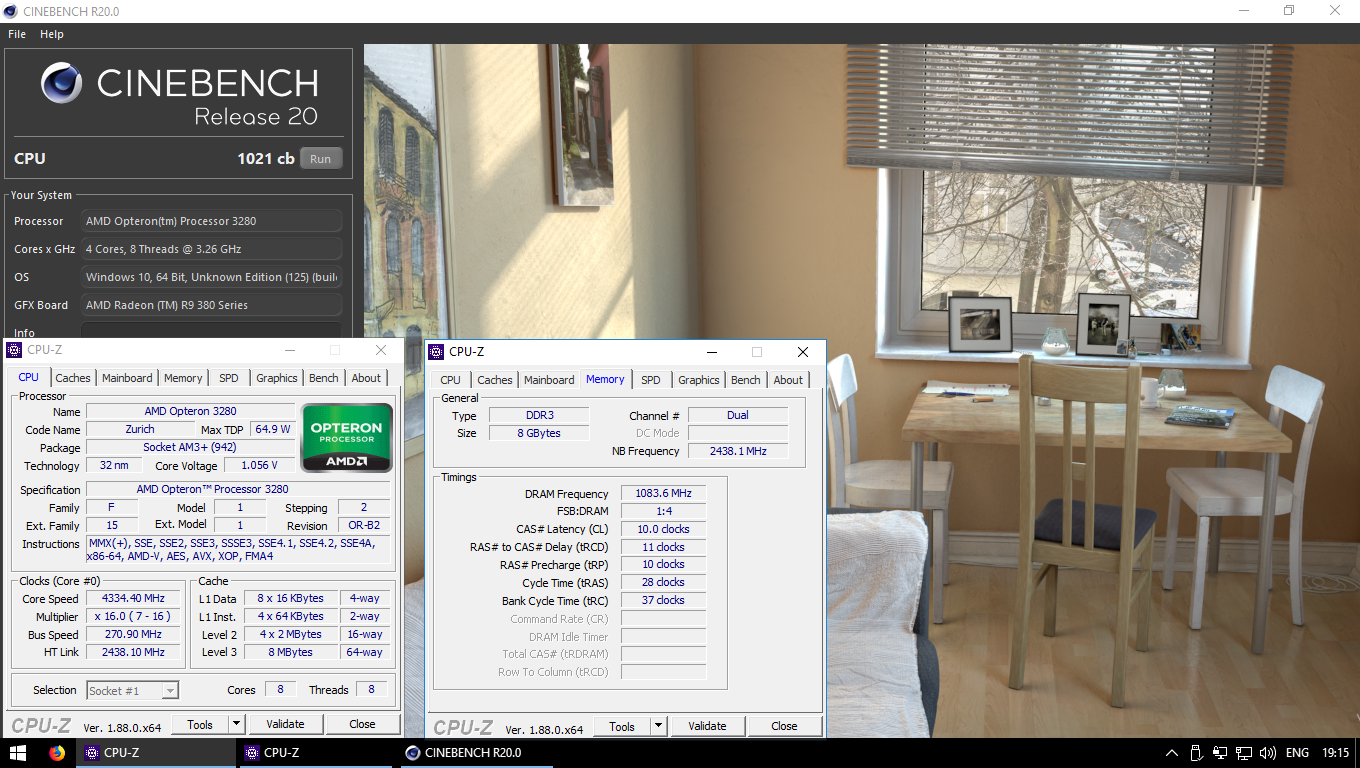Activate CINEBENCH R20.0 taskbar button

476,753
